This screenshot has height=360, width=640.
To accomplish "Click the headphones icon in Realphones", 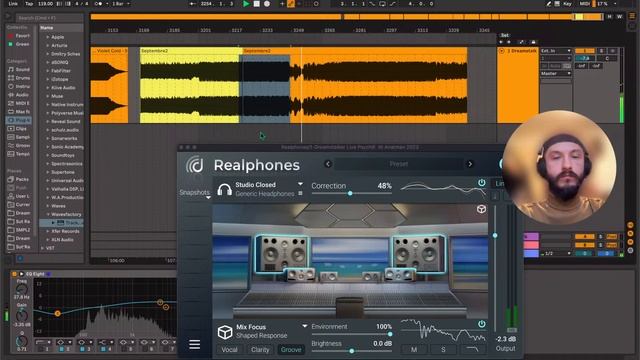I will pyautogui.click(x=224, y=189).
